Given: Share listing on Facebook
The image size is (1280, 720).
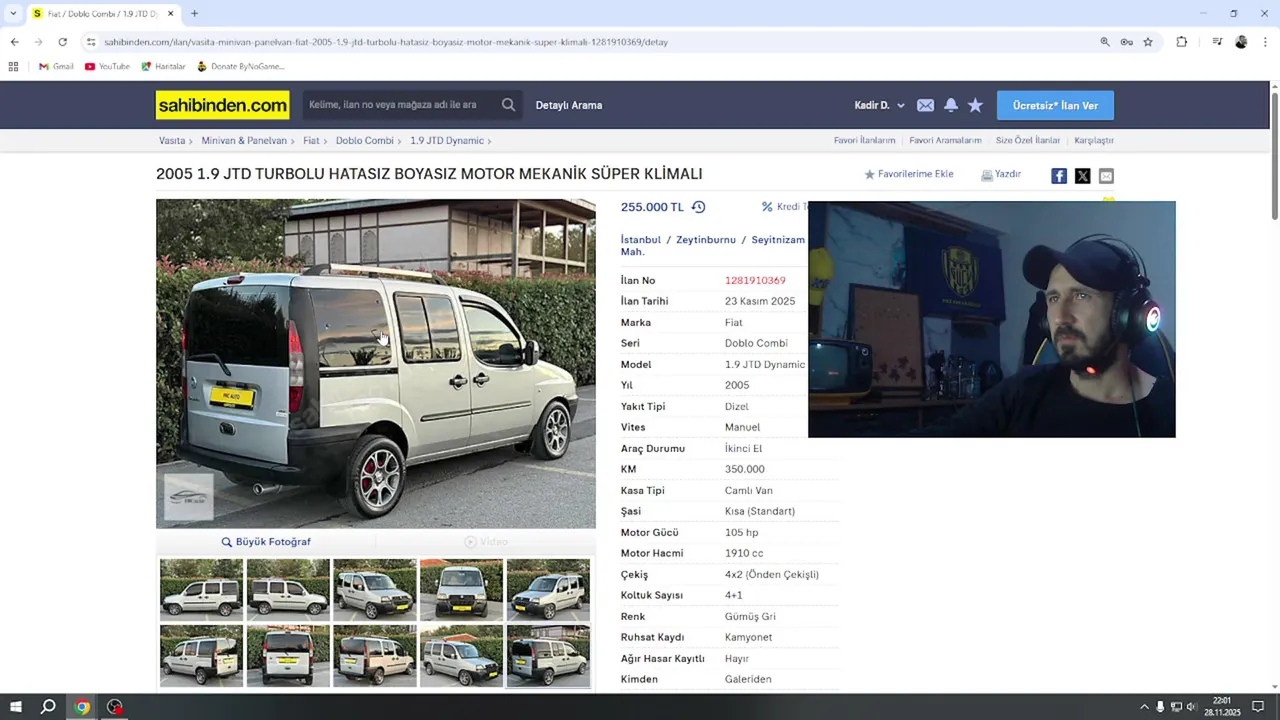Looking at the screenshot, I should (1059, 176).
